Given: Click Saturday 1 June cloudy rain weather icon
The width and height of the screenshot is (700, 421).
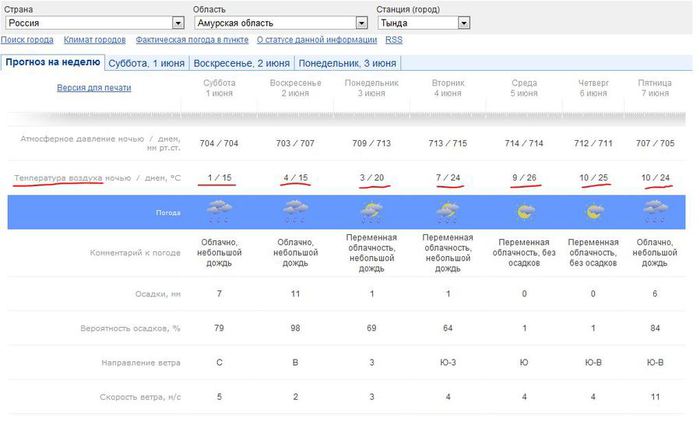Looking at the screenshot, I should [x=219, y=212].
